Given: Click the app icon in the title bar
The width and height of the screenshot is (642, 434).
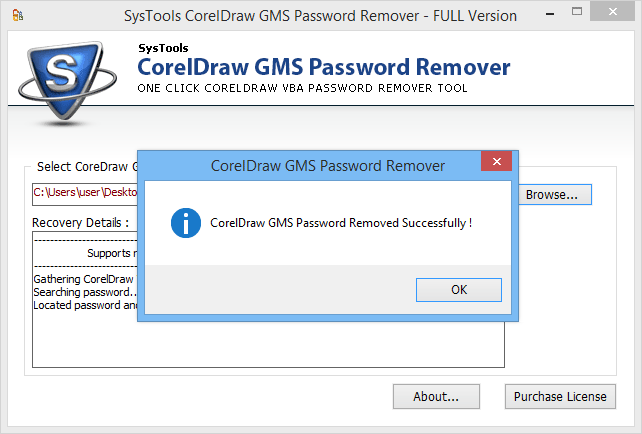Looking at the screenshot, I should coord(12,16).
